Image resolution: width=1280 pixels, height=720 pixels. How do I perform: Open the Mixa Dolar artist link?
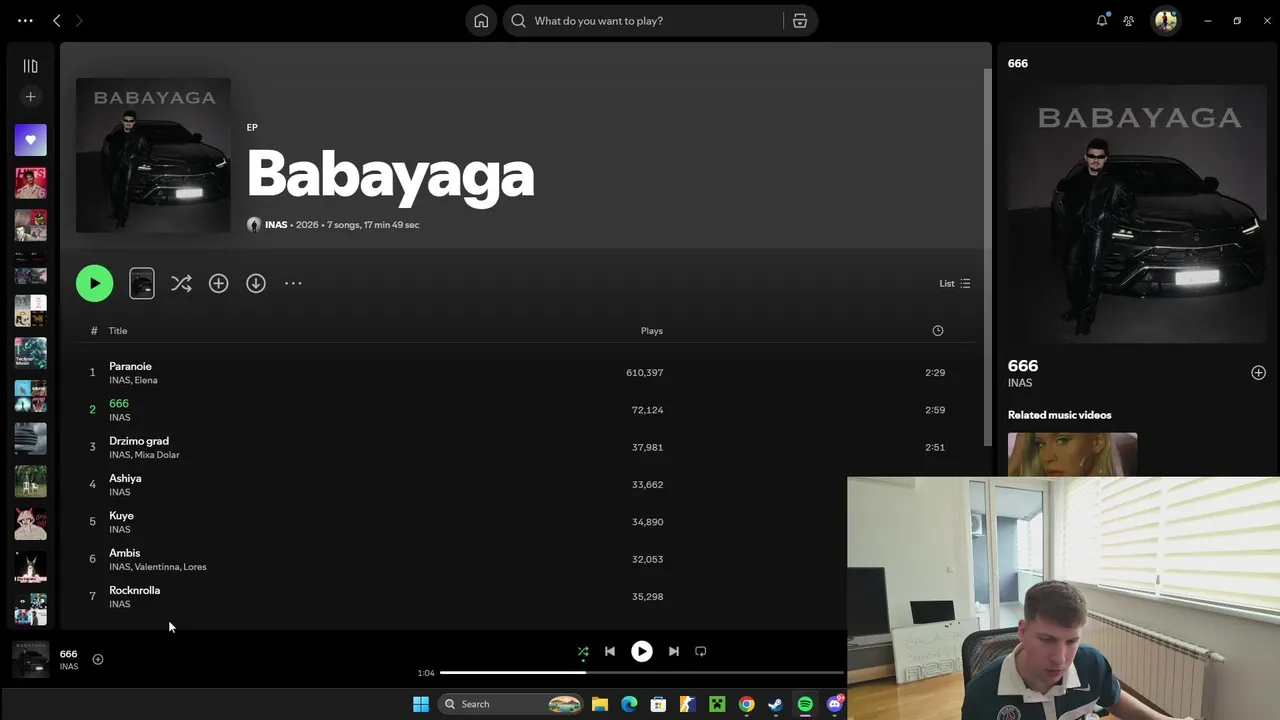pos(157,455)
